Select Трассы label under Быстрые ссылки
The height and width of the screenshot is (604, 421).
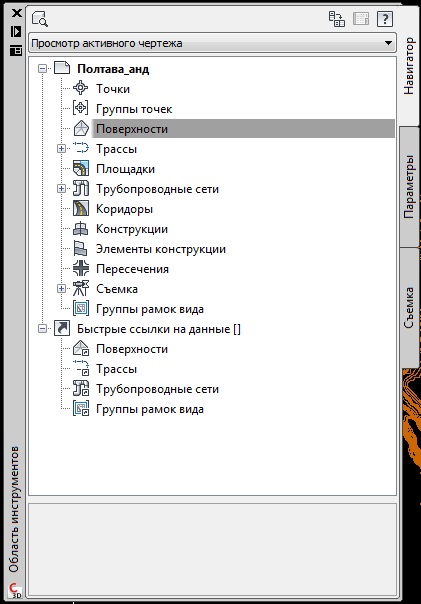point(116,369)
